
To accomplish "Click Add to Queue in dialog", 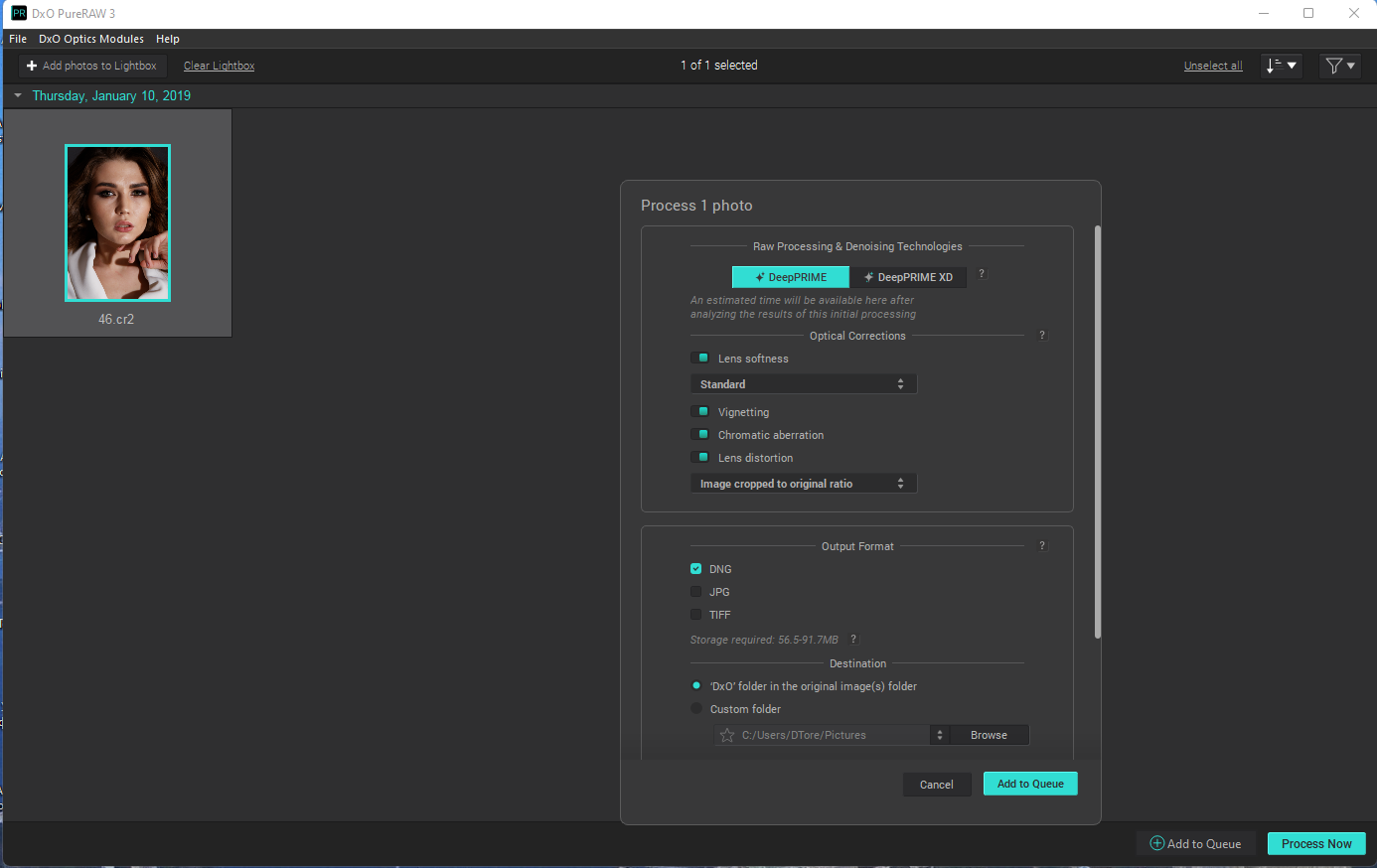I will coord(1030,784).
